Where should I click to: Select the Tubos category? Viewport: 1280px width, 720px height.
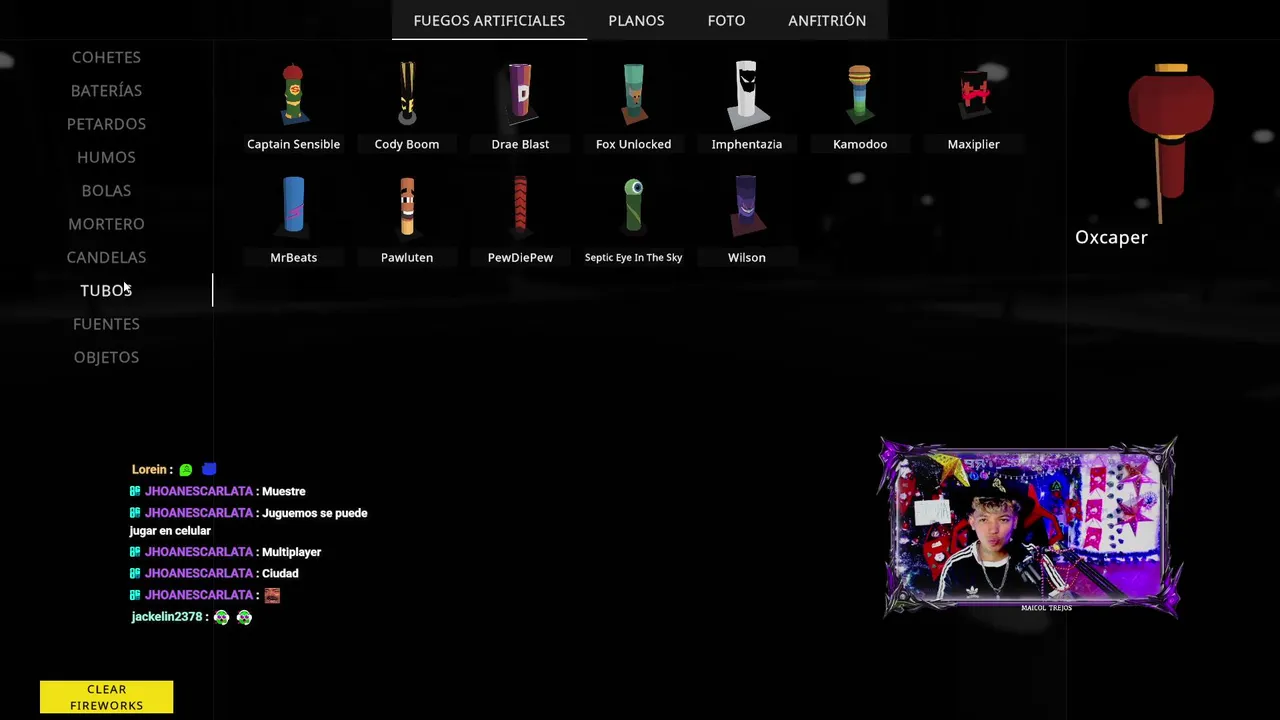106,290
